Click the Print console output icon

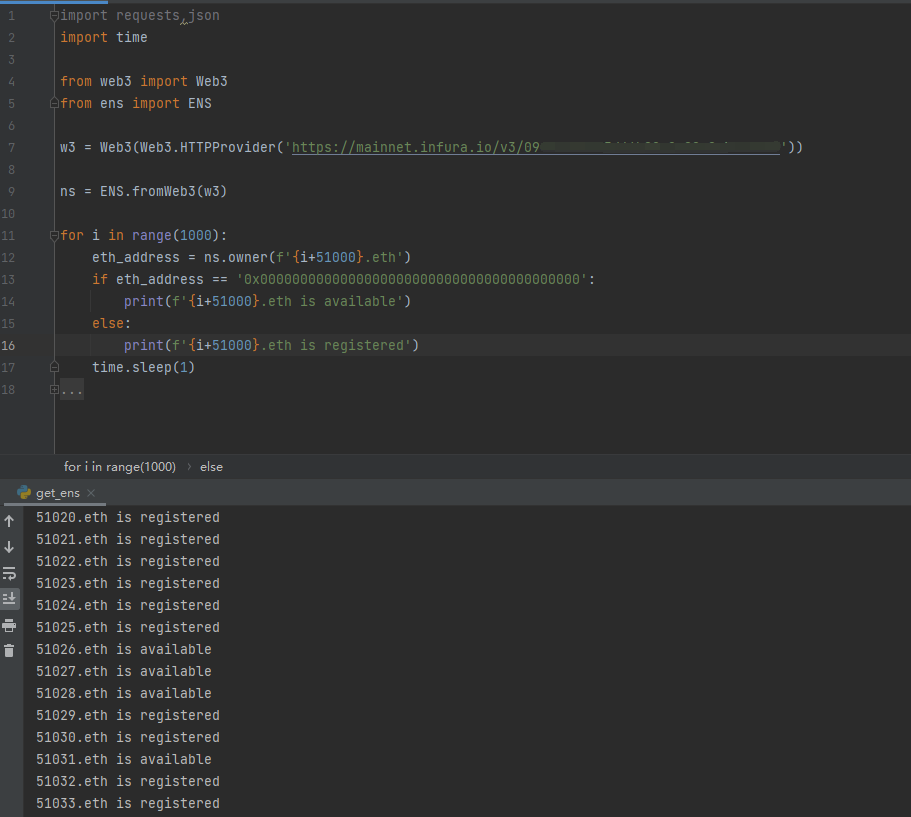tap(9, 625)
